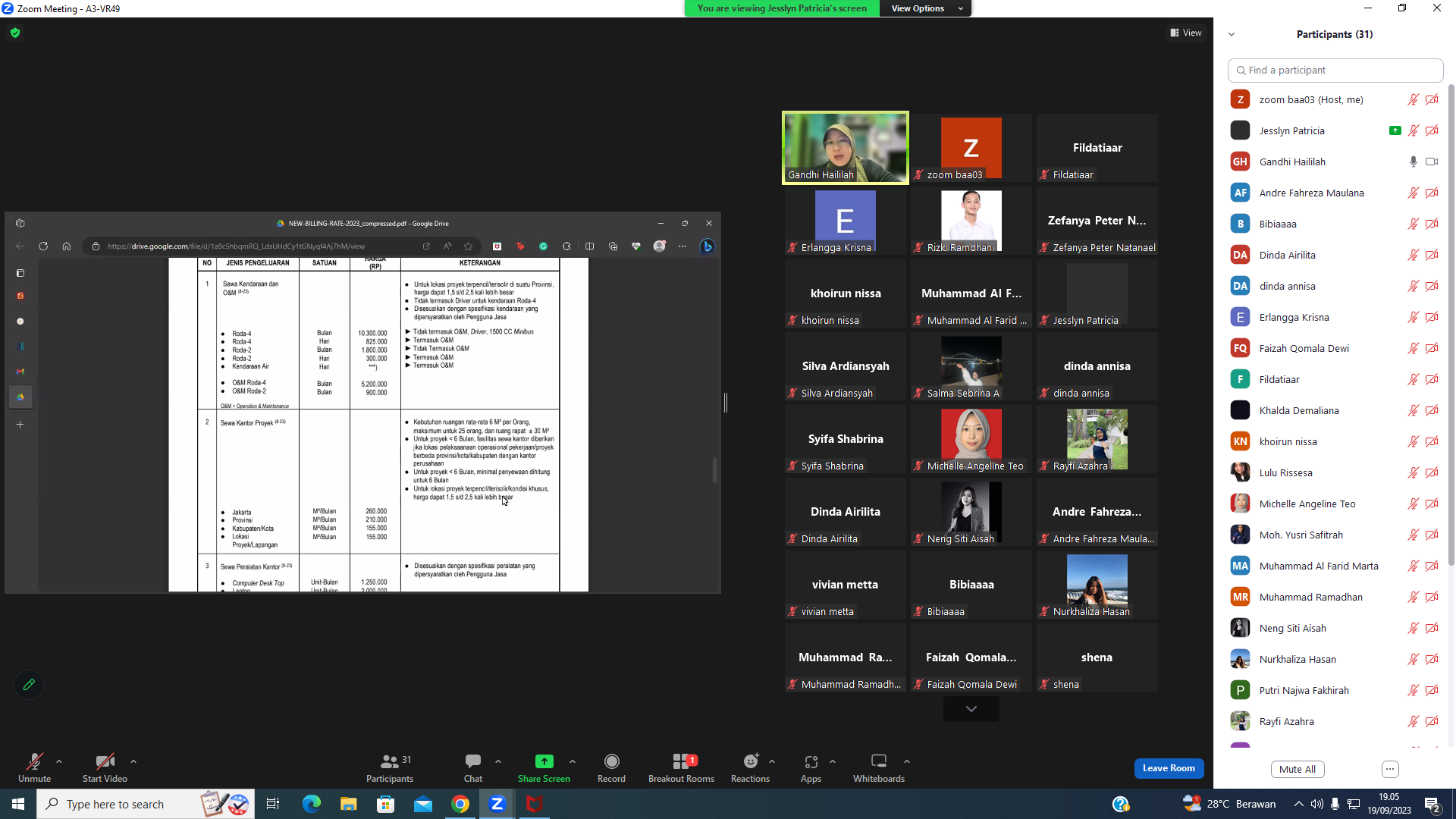Open the annotation pencil tool
The image size is (1456, 819).
(x=29, y=685)
